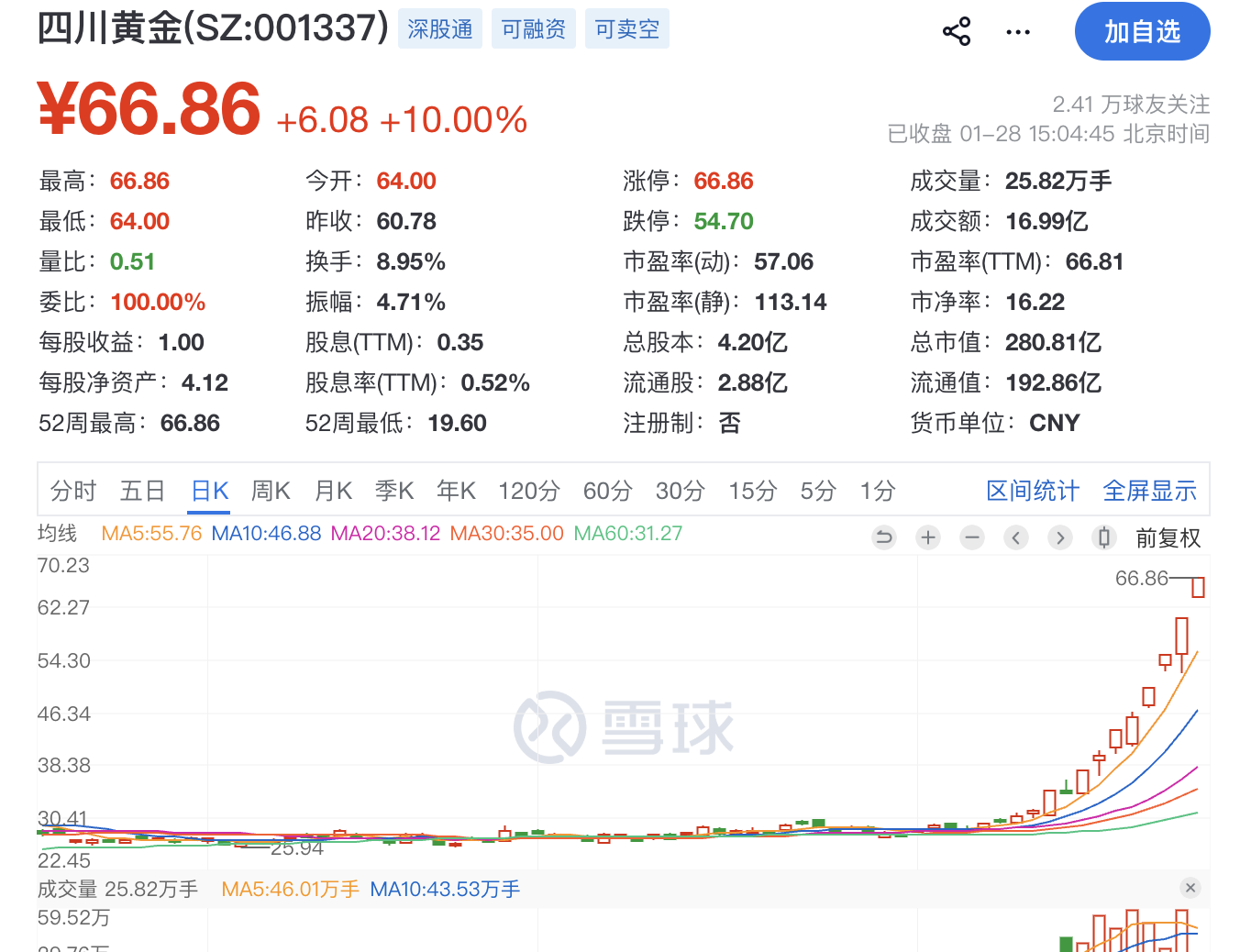Click the current price ¥66.86
The image size is (1240, 952).
[x=149, y=109]
